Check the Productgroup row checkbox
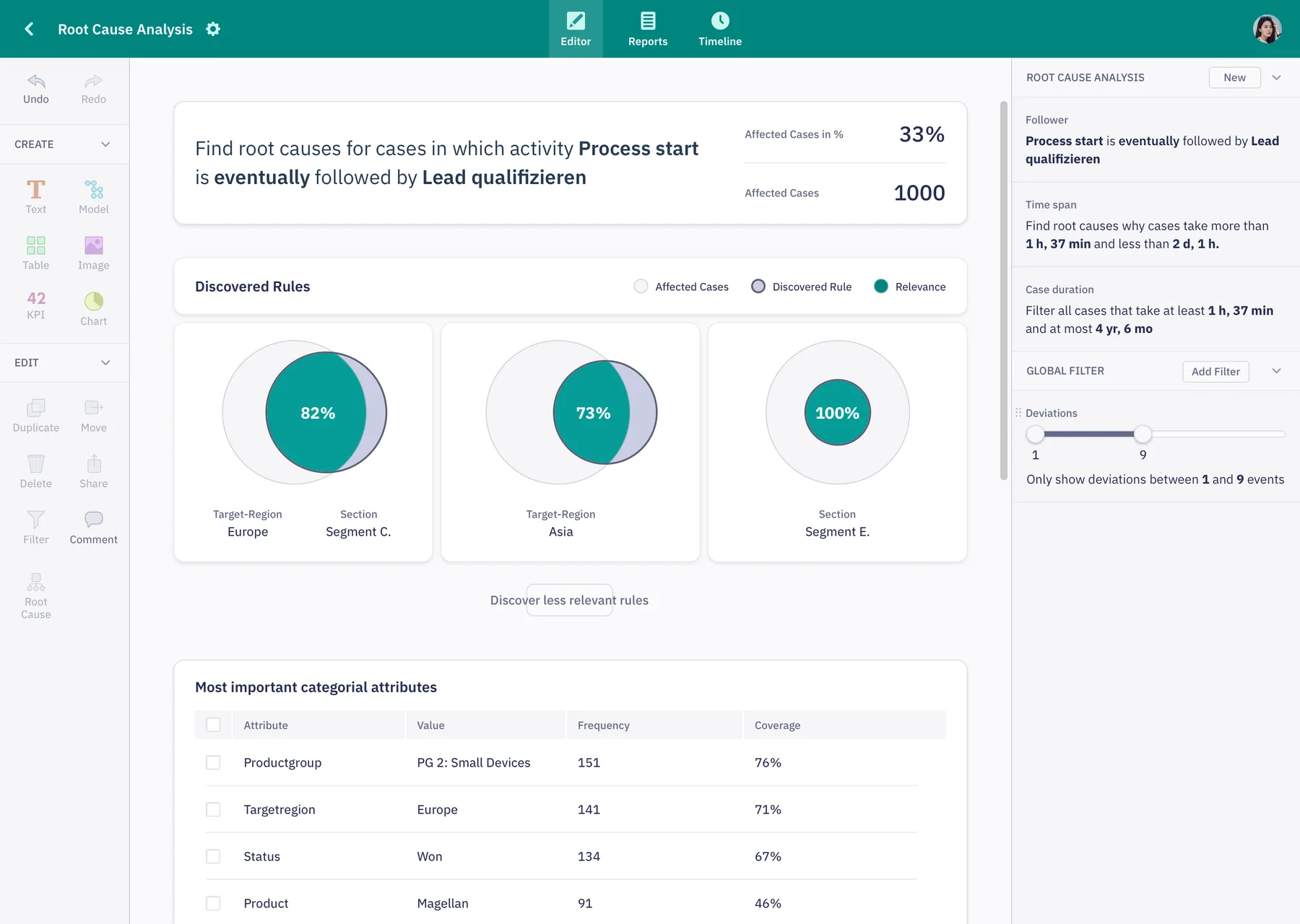 [213, 762]
